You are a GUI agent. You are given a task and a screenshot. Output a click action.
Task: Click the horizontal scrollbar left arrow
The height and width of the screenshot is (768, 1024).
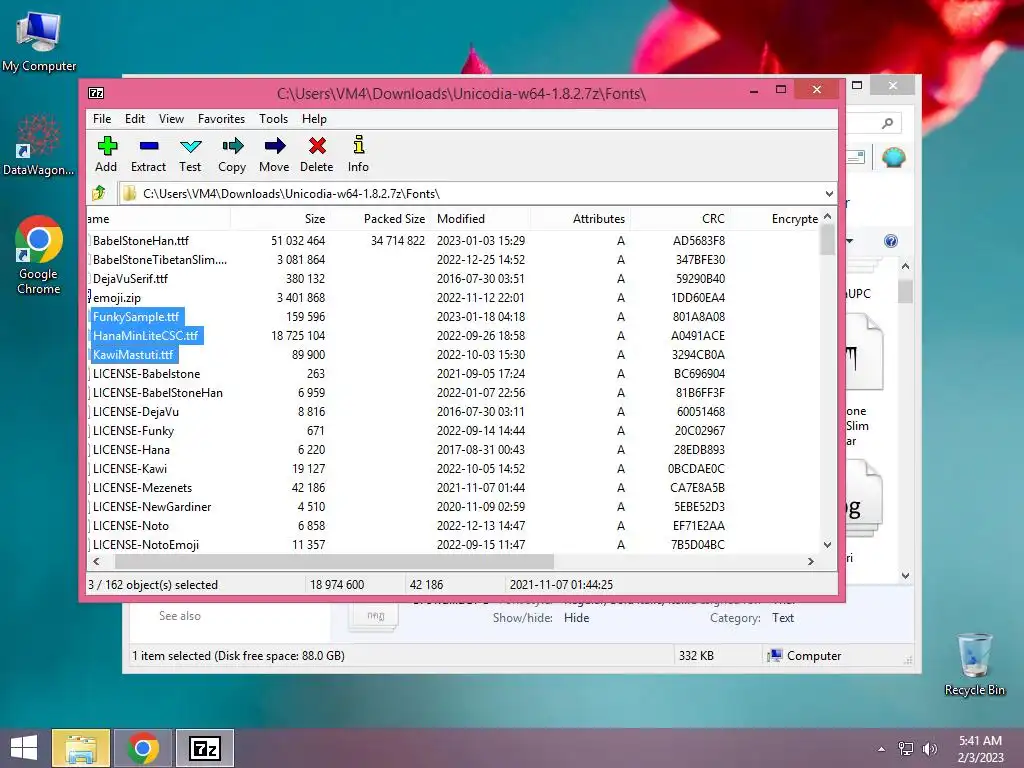click(x=97, y=562)
